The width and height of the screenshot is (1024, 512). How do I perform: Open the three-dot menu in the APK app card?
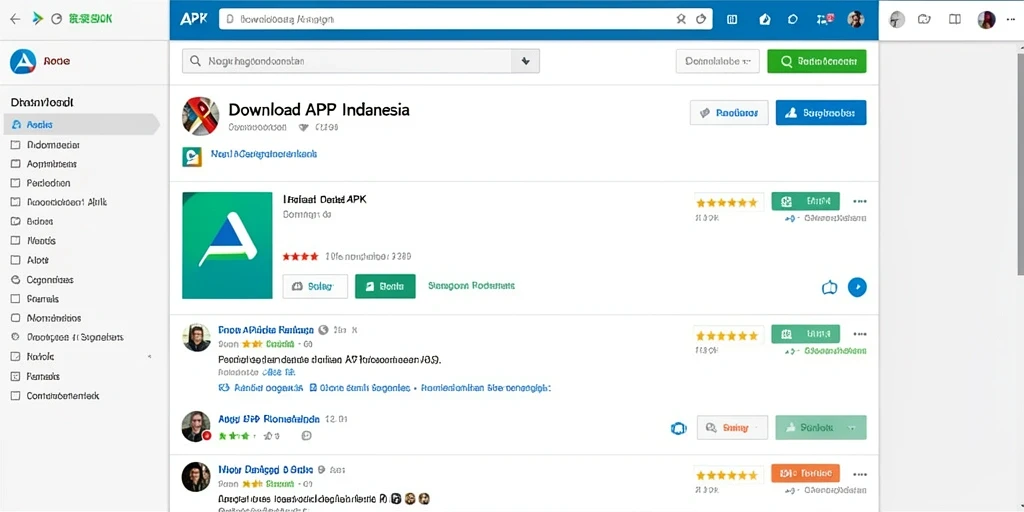(859, 201)
